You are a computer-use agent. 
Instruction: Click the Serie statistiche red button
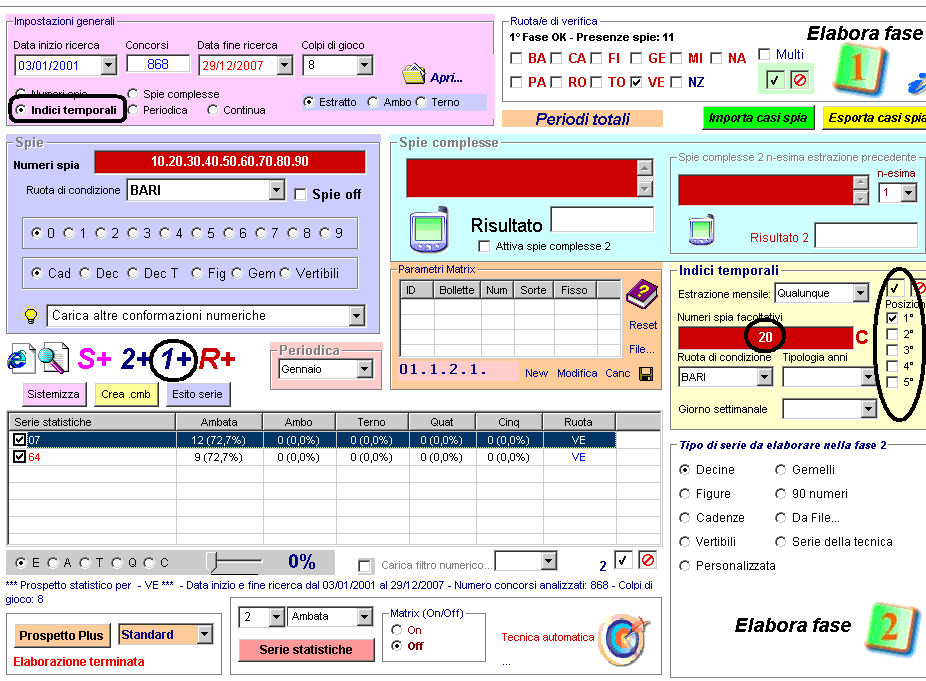click(306, 650)
